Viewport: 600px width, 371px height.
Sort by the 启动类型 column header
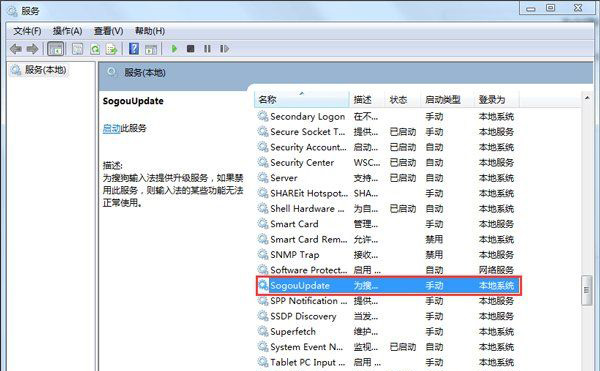pos(447,99)
